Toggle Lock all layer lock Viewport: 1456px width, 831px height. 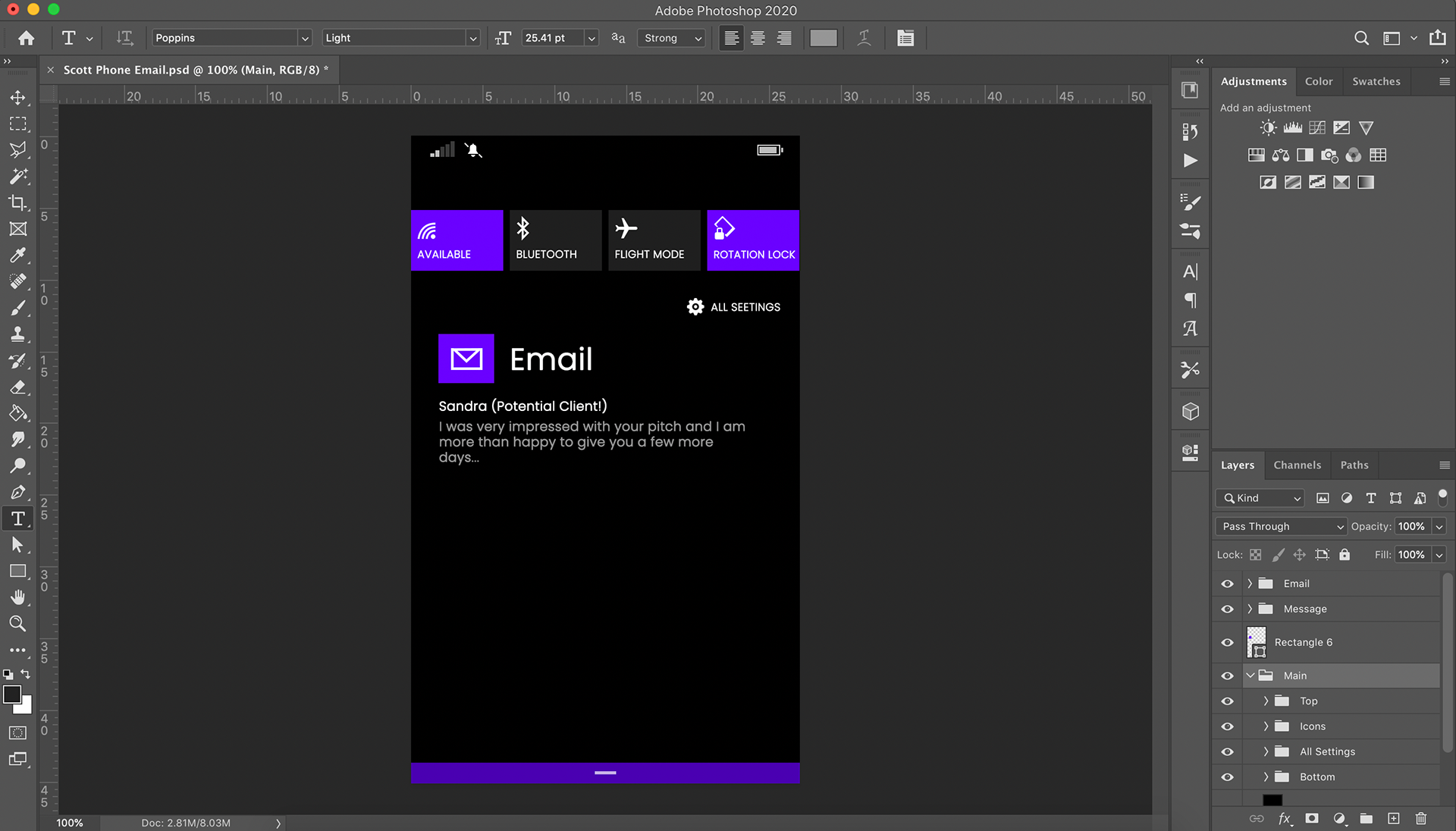(x=1344, y=555)
